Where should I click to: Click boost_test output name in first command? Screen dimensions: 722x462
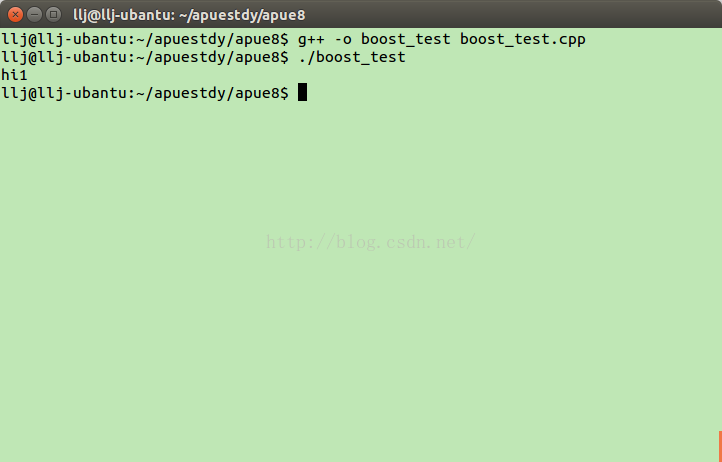pyautogui.click(x=406, y=40)
